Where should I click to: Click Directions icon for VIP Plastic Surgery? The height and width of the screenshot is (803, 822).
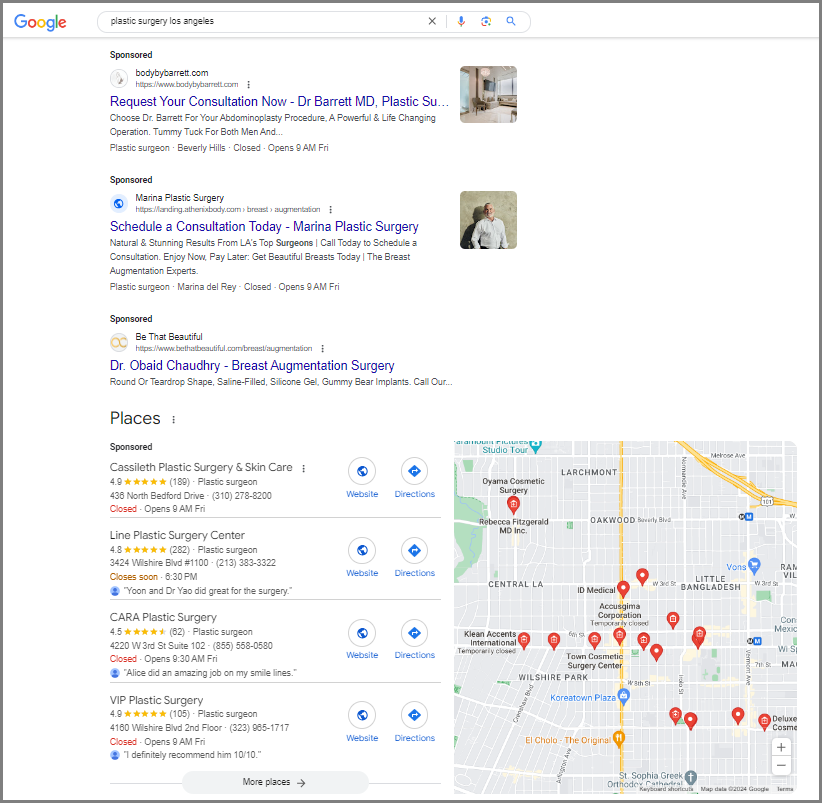coord(415,715)
